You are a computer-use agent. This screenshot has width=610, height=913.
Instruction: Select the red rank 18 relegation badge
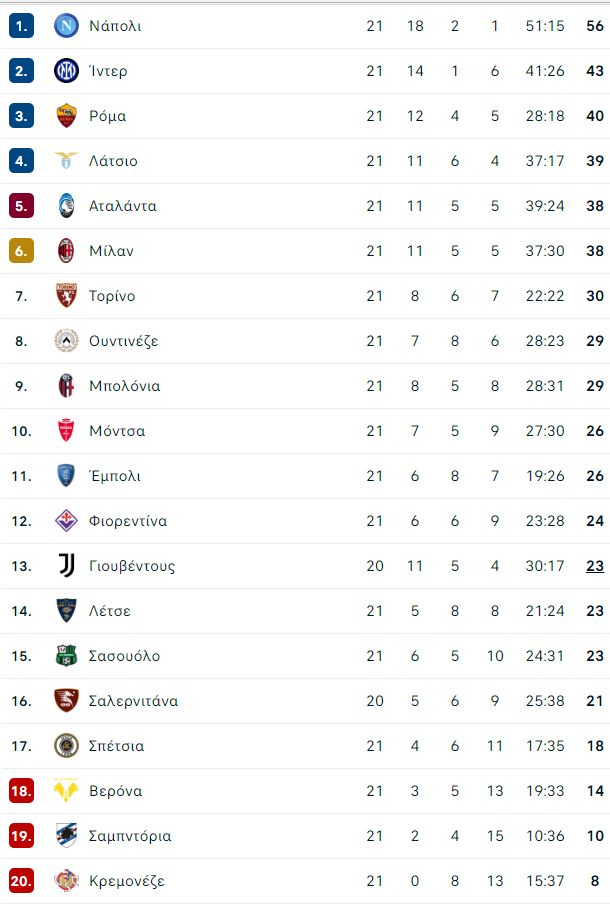coord(22,791)
